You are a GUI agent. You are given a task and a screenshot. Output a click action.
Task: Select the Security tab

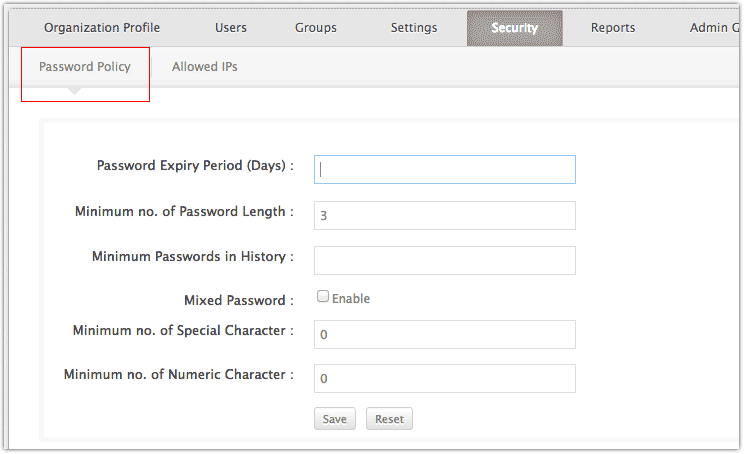coord(514,28)
